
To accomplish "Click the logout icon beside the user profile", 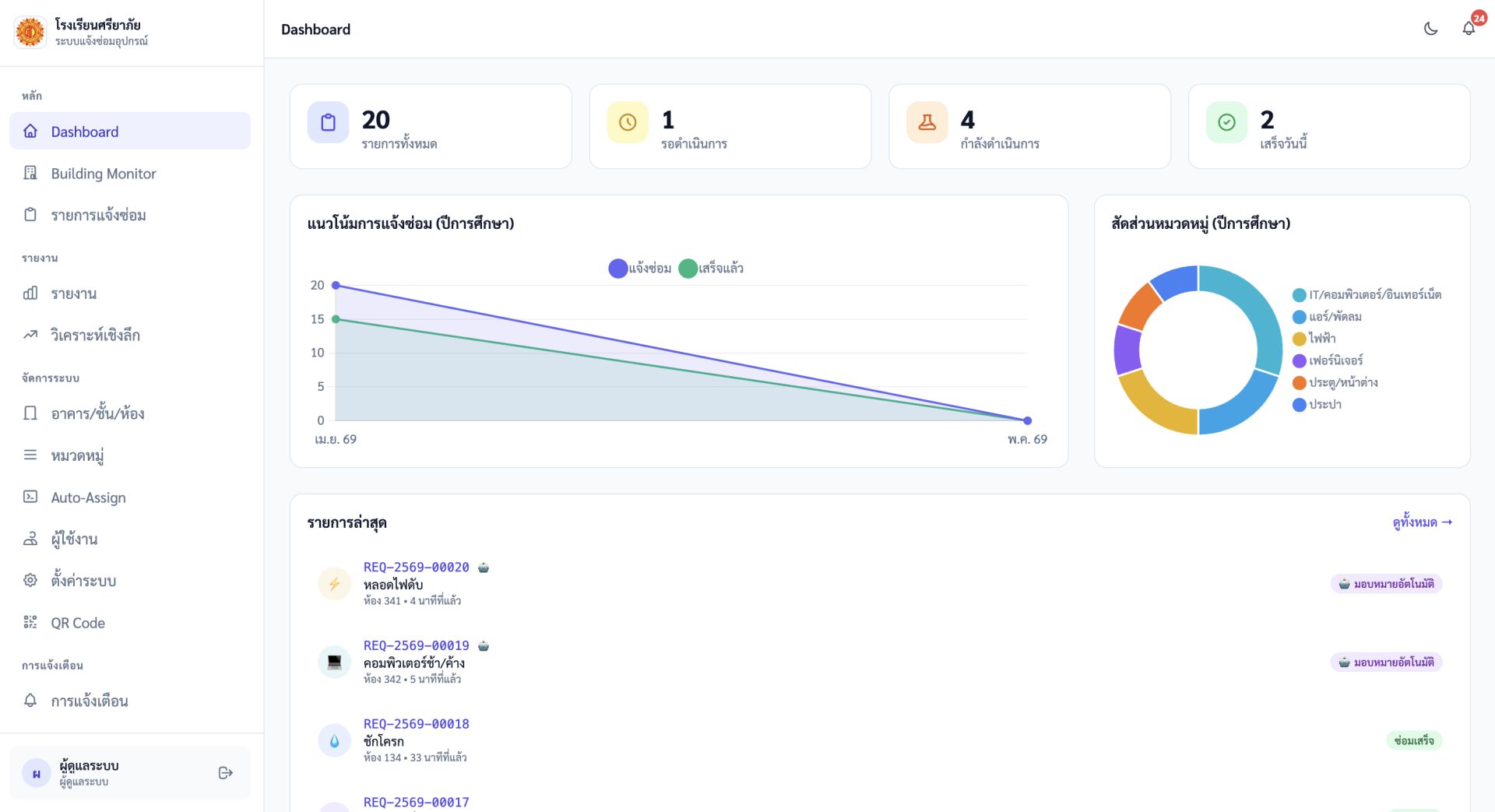I will click(x=226, y=772).
